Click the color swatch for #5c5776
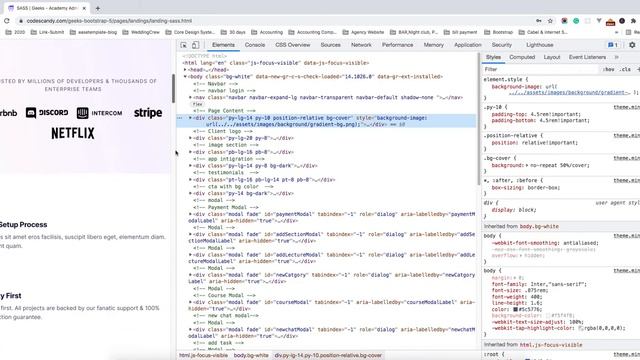 coord(516,309)
